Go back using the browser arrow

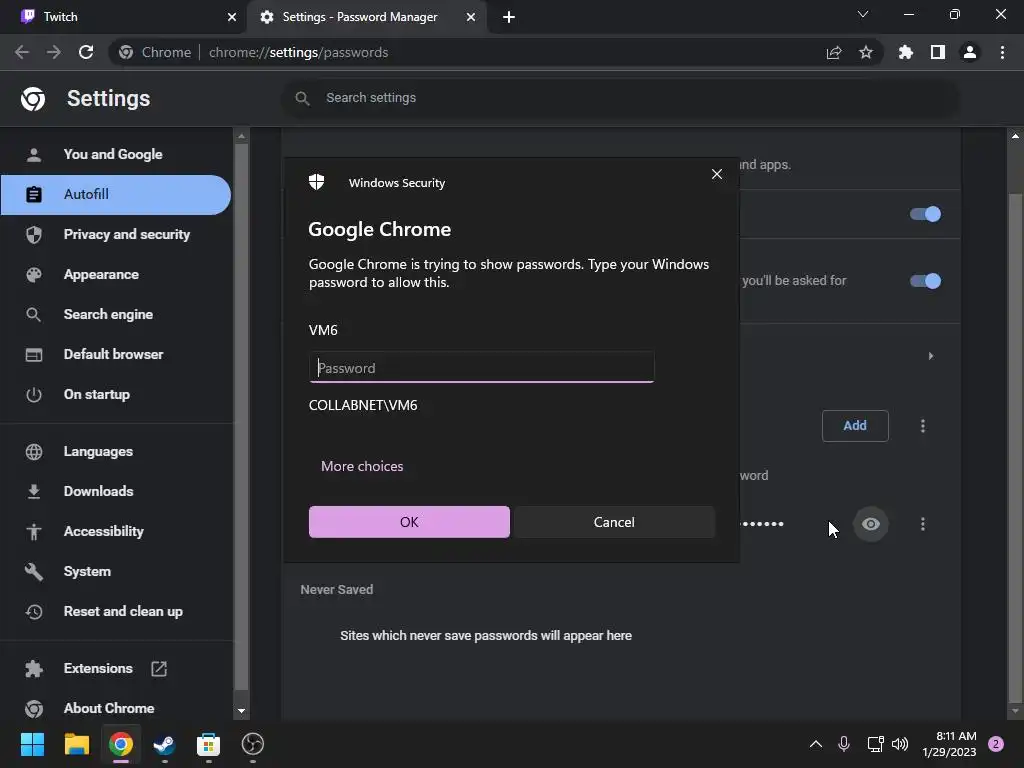pos(22,52)
